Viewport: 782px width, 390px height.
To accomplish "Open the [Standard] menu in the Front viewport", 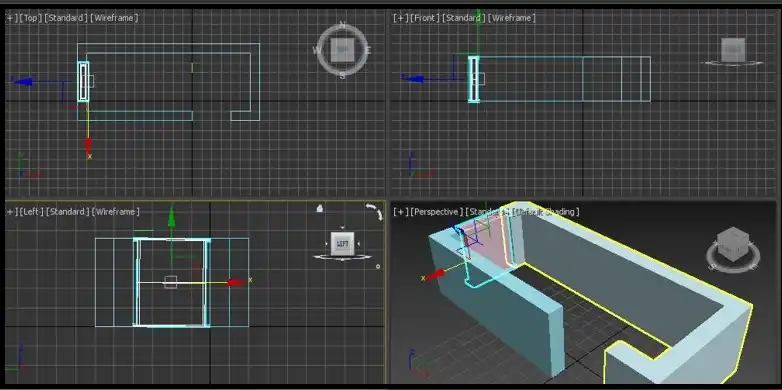I will [x=463, y=18].
